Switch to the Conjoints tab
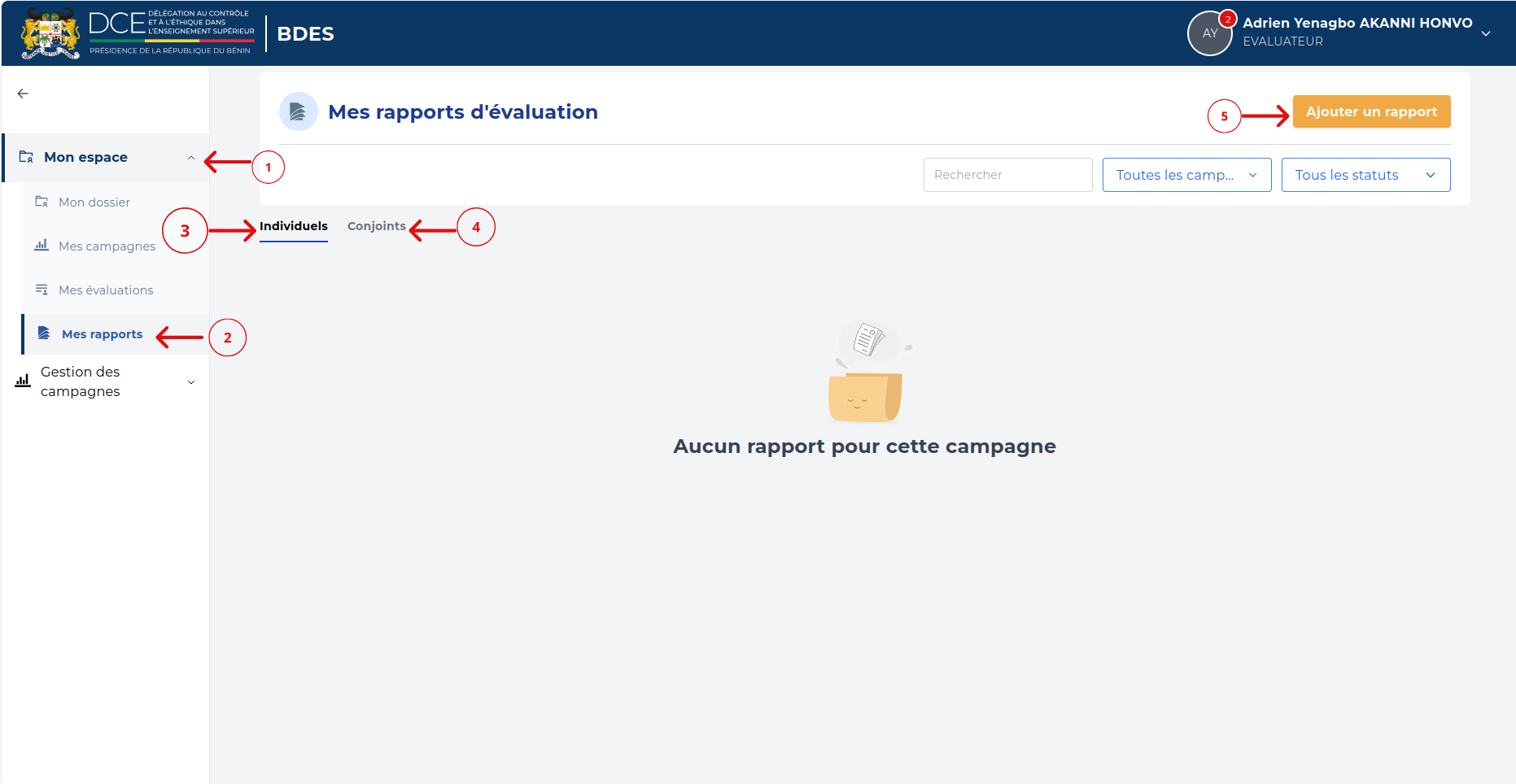Image resolution: width=1516 pixels, height=784 pixels. click(x=377, y=226)
